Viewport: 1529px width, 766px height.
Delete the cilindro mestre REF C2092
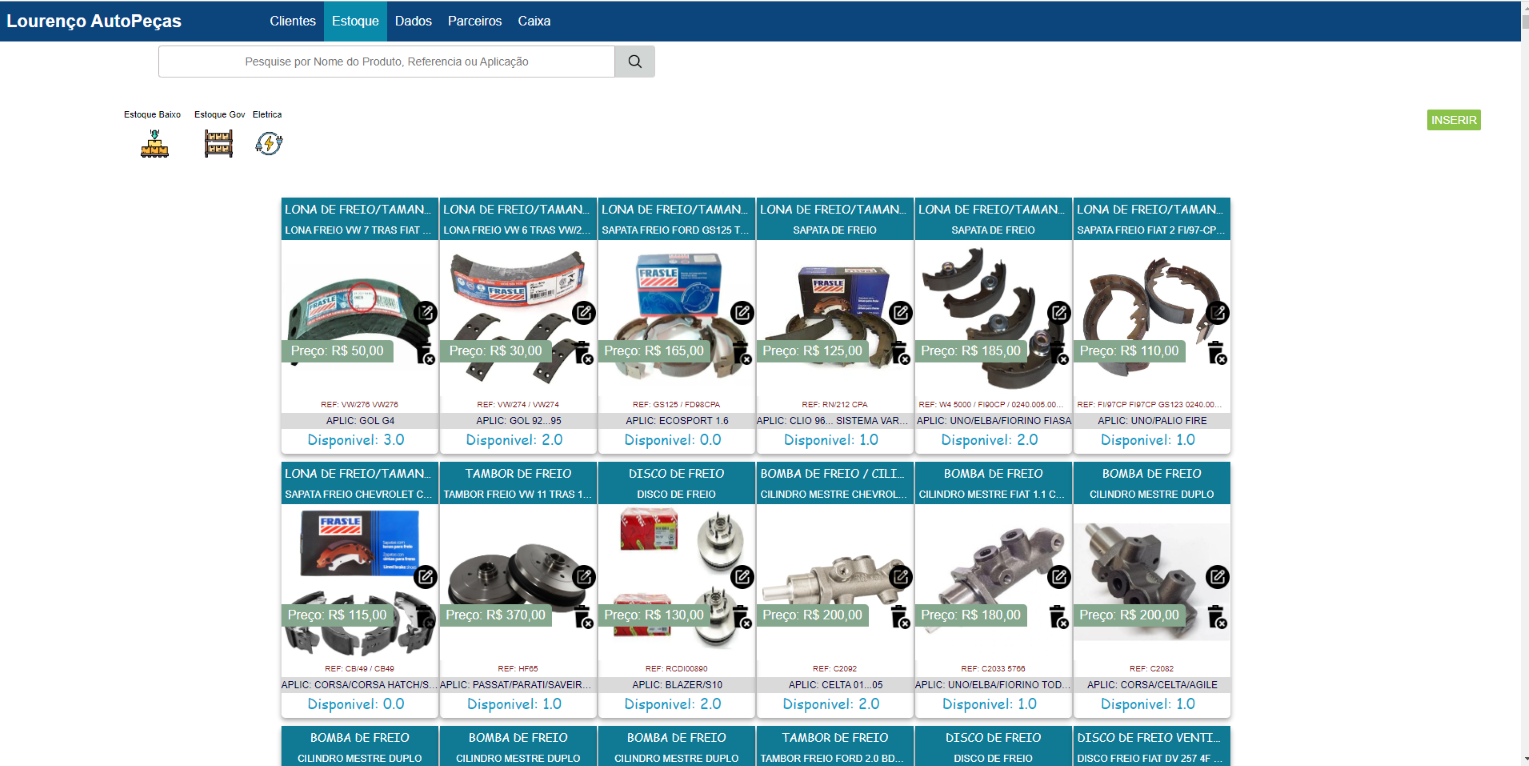tap(900, 616)
